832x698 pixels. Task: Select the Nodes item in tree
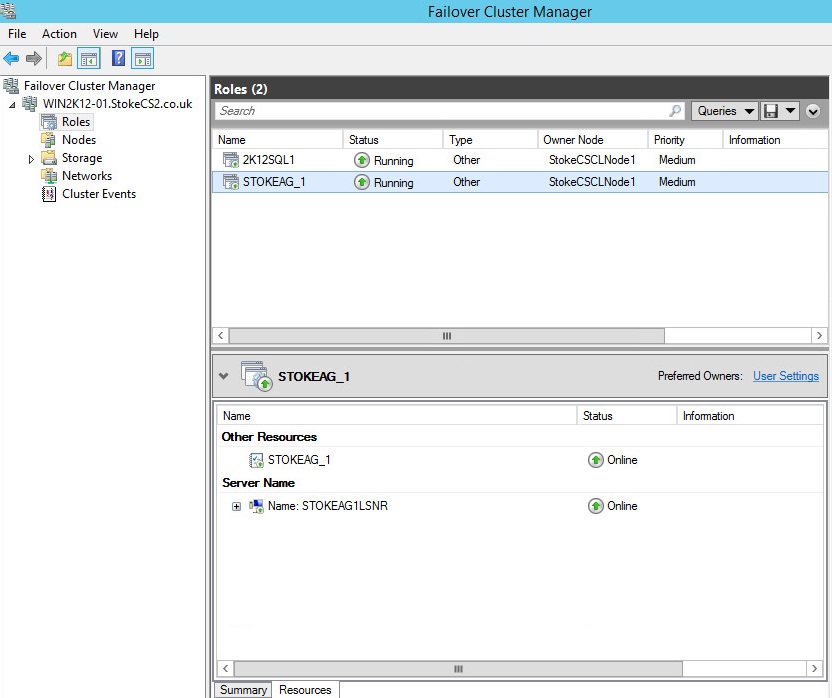pos(78,140)
